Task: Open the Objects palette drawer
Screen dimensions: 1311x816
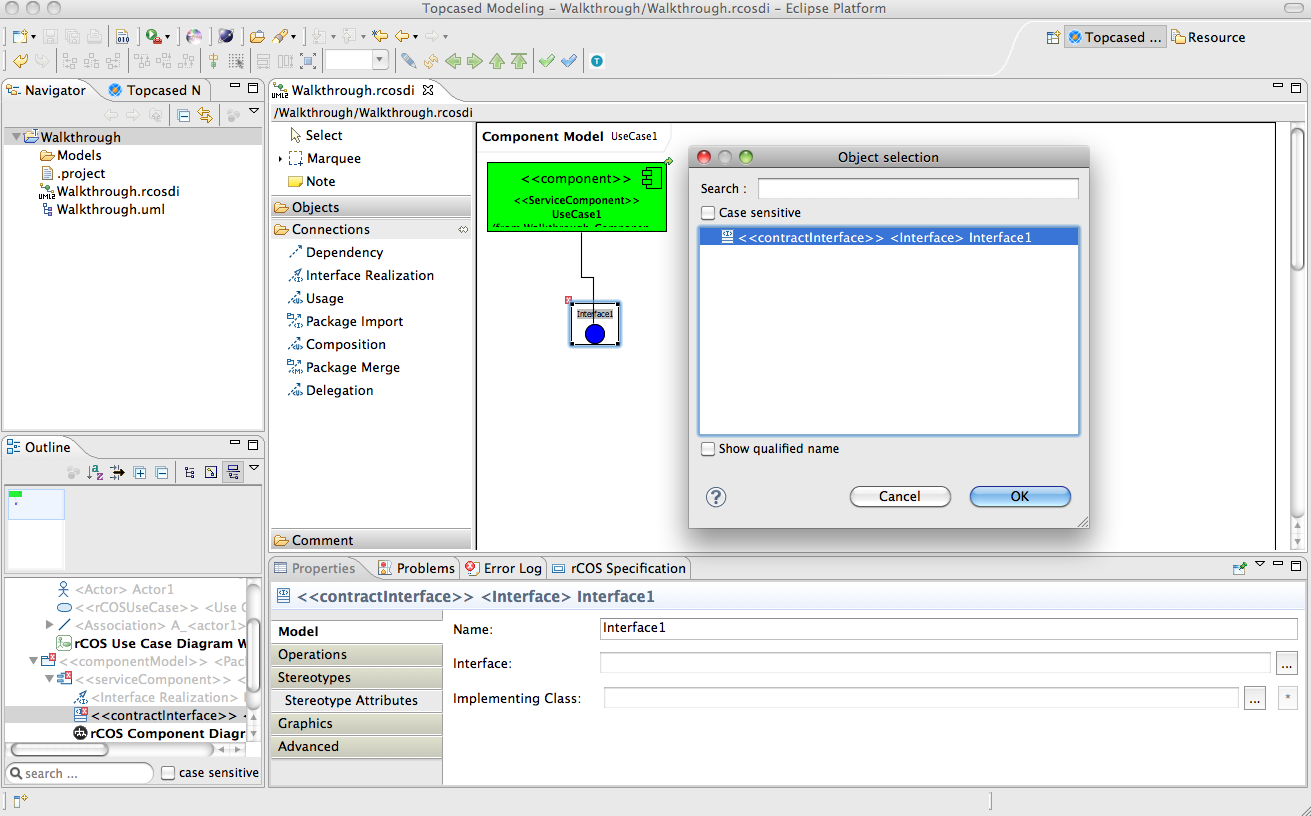Action: click(371, 207)
